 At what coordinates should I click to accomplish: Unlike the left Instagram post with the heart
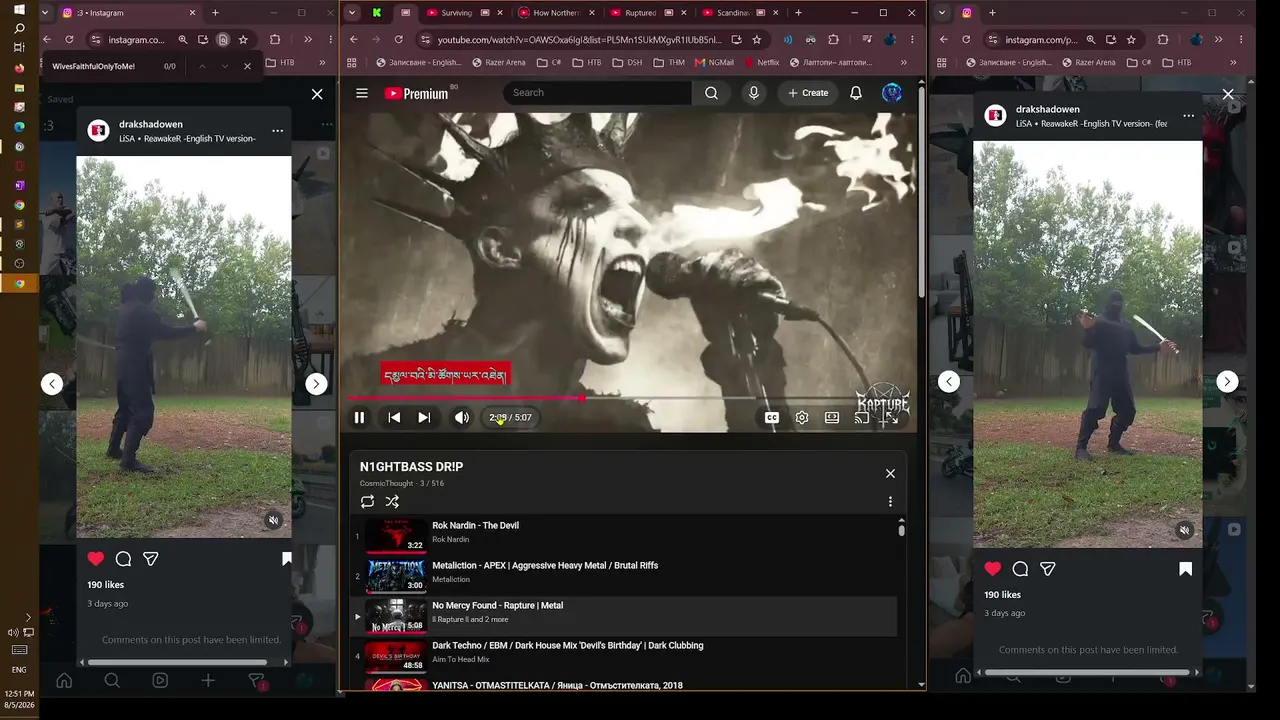coord(95,559)
